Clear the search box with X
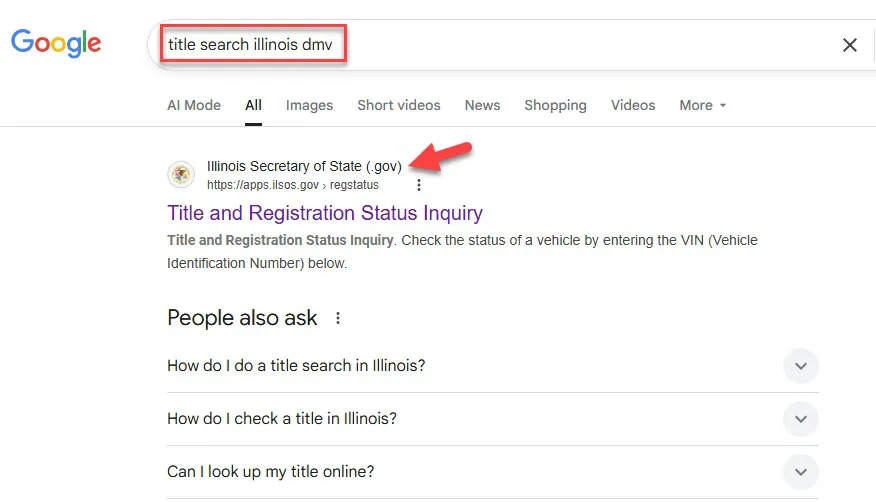This screenshot has height=502, width=876. coord(849,45)
